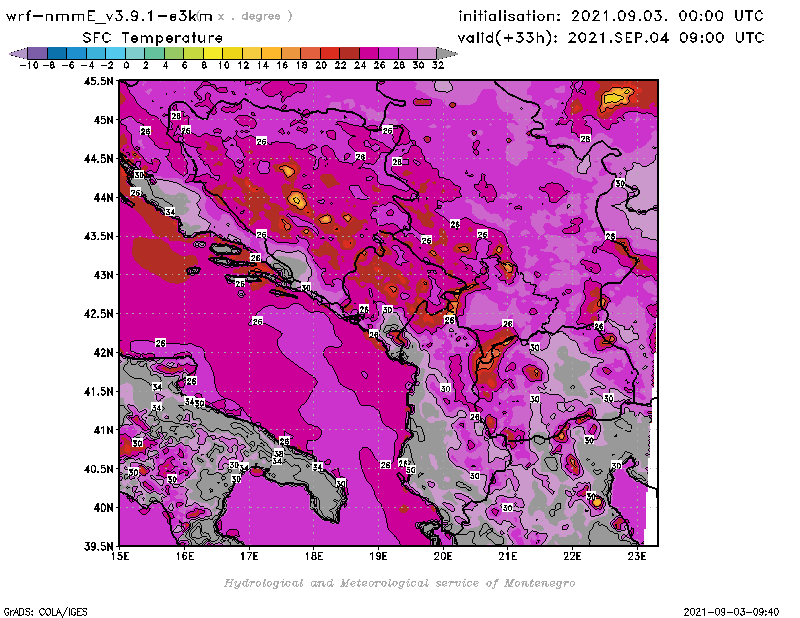Click the 44N latitude label
800x618 pixels.
(103, 197)
